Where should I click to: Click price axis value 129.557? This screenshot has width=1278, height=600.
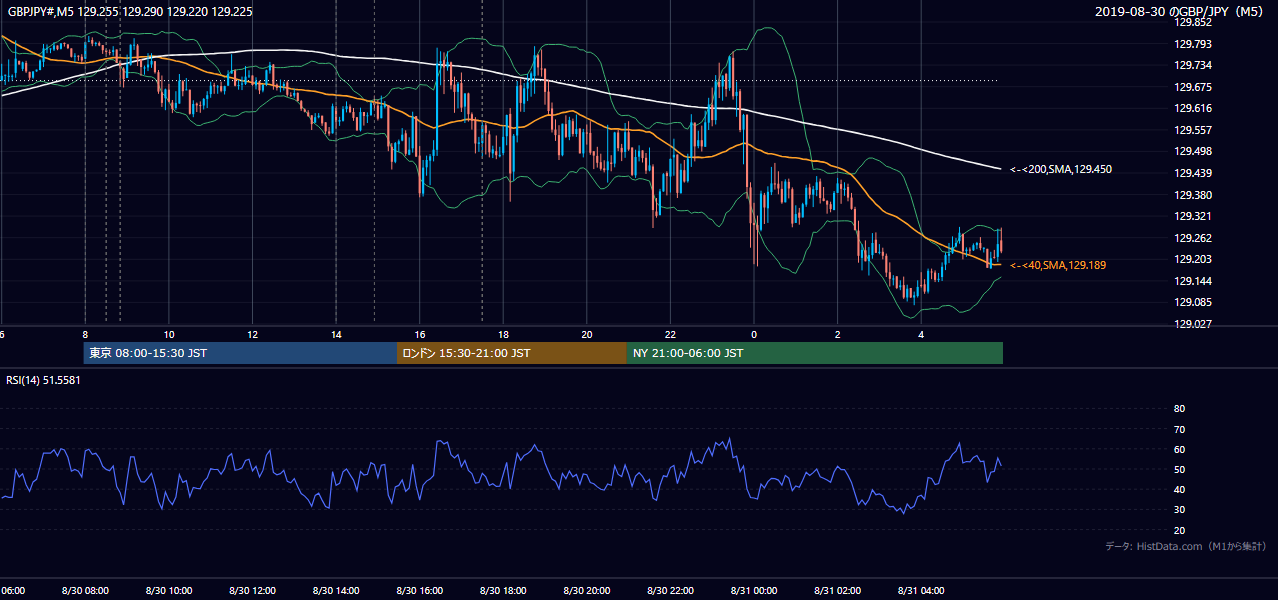tap(1193, 130)
